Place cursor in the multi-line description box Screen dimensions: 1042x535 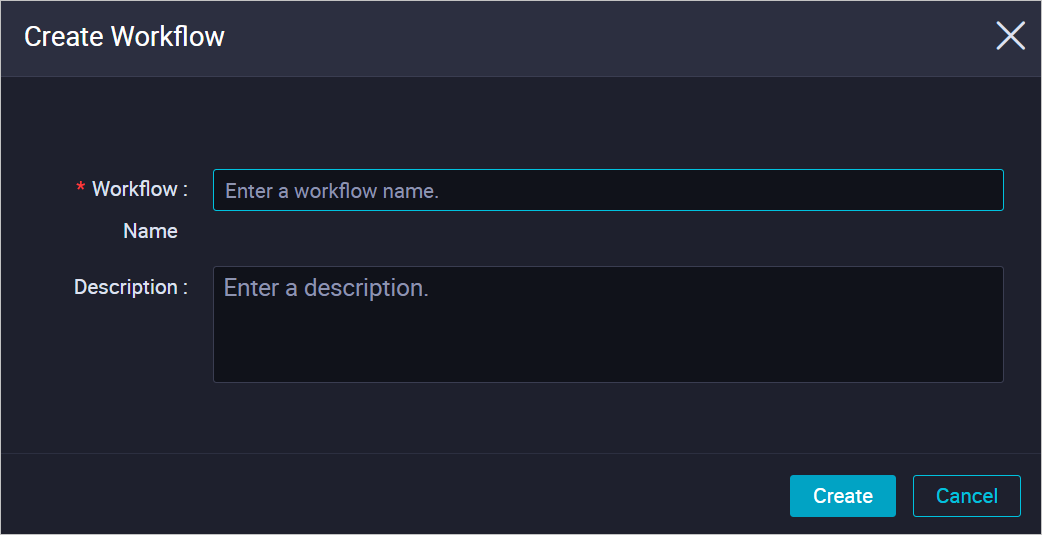tap(607, 324)
